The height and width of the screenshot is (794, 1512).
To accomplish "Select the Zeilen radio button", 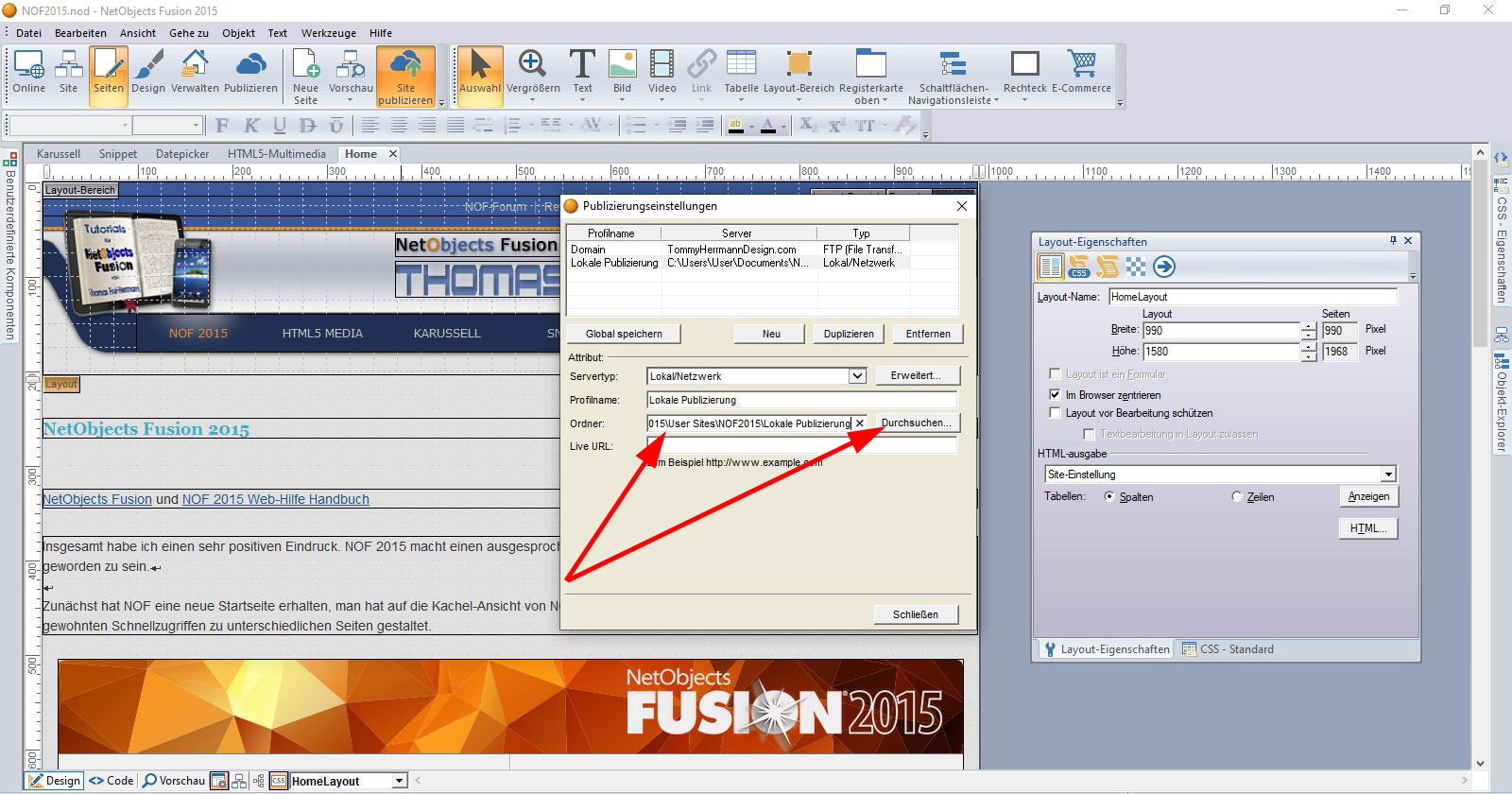I will (1237, 497).
